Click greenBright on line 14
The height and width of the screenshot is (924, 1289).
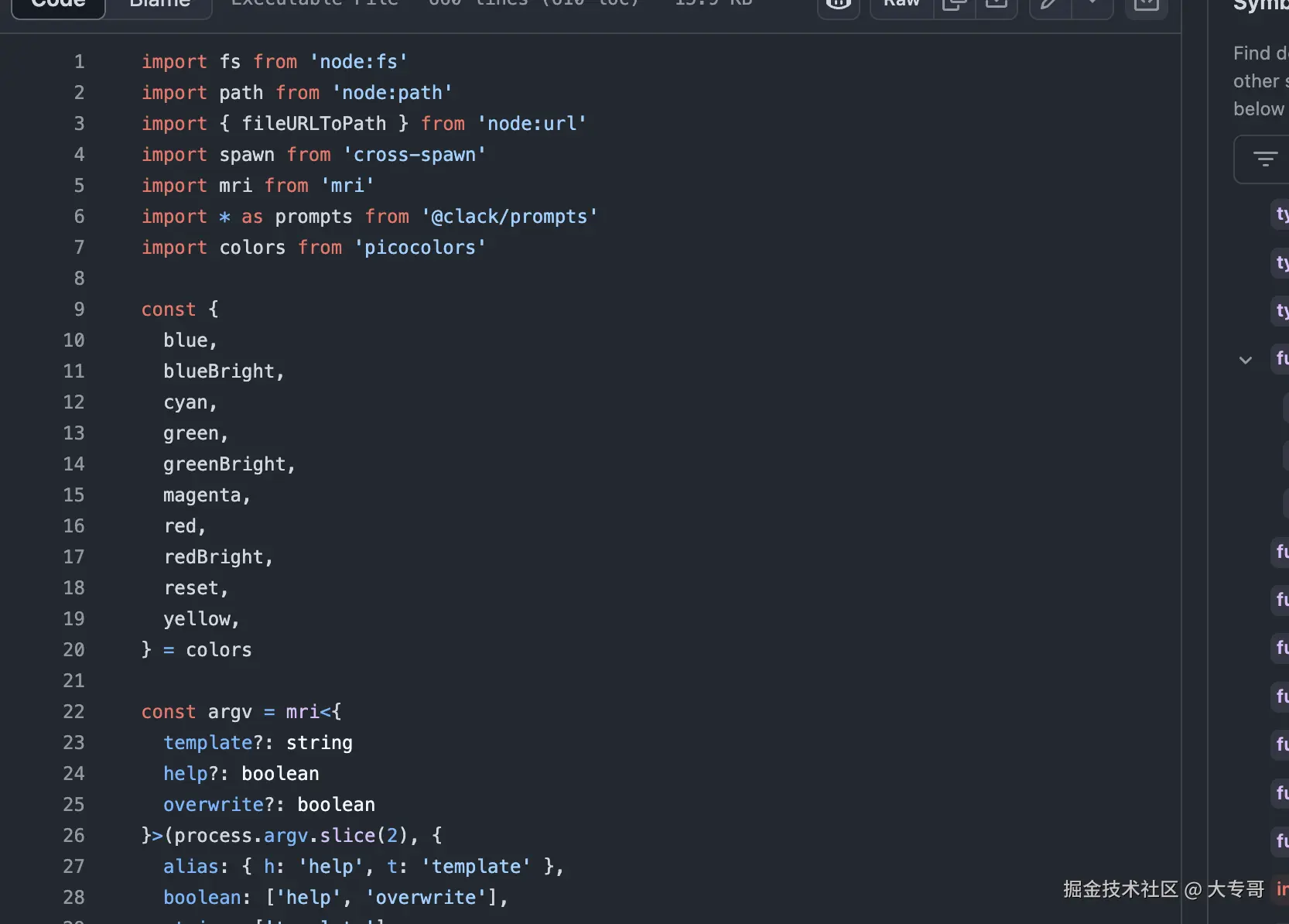click(x=224, y=464)
